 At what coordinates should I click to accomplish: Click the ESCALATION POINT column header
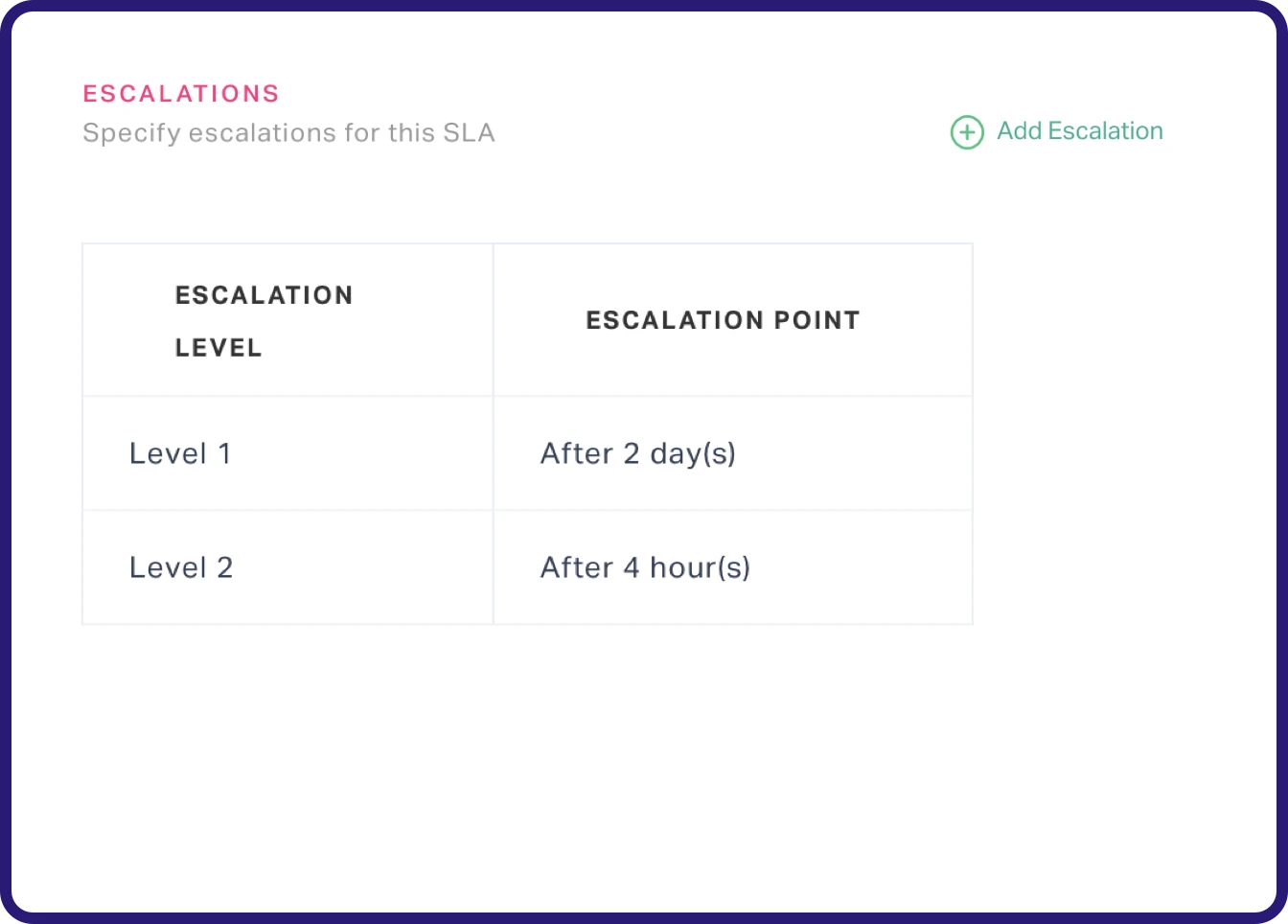point(723,320)
